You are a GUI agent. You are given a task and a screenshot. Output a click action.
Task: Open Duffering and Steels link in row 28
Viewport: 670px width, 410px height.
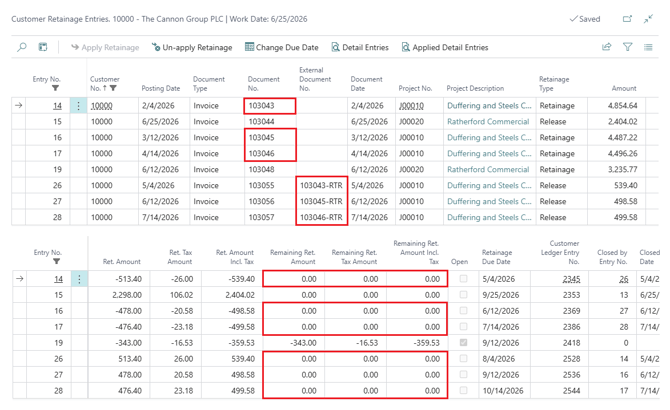point(489,217)
